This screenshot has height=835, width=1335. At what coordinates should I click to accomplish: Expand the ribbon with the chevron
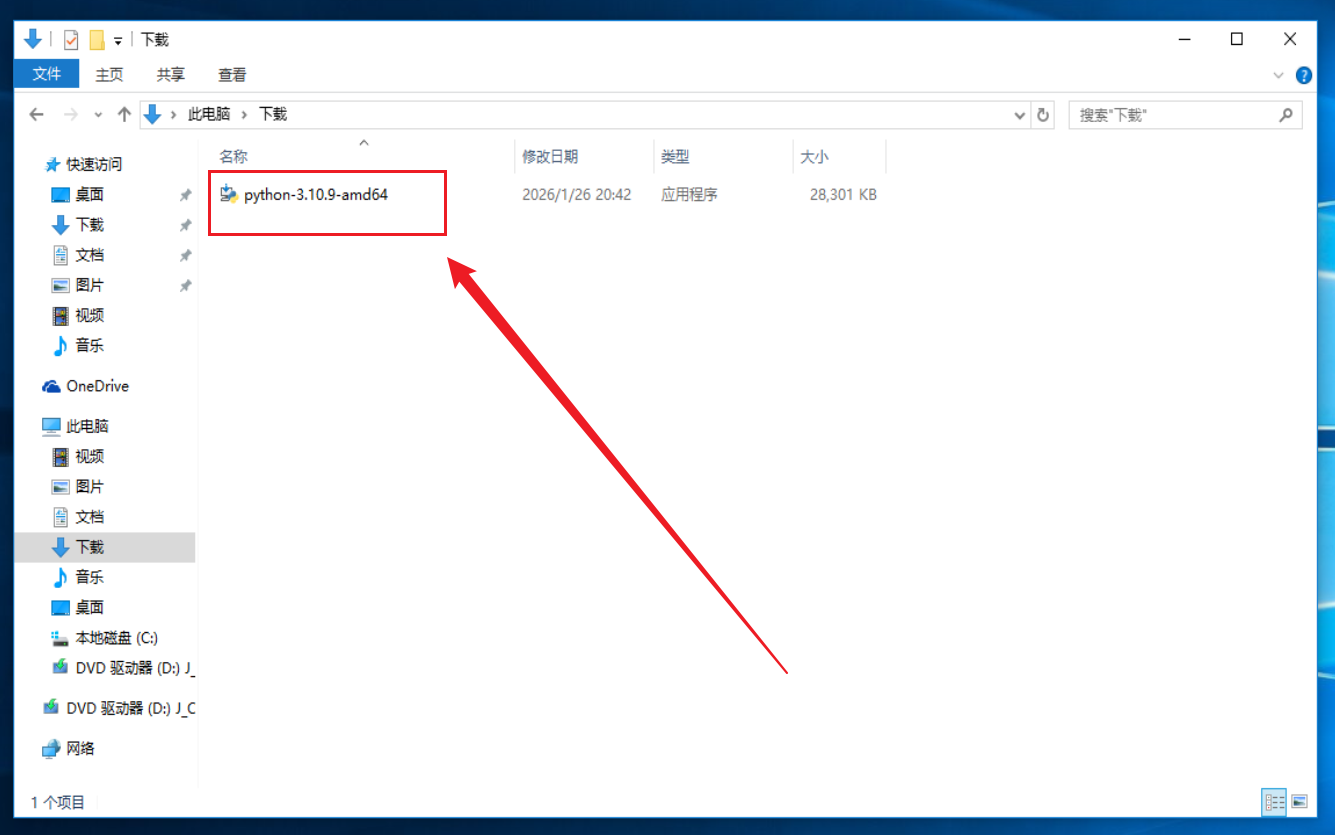coord(1278,75)
